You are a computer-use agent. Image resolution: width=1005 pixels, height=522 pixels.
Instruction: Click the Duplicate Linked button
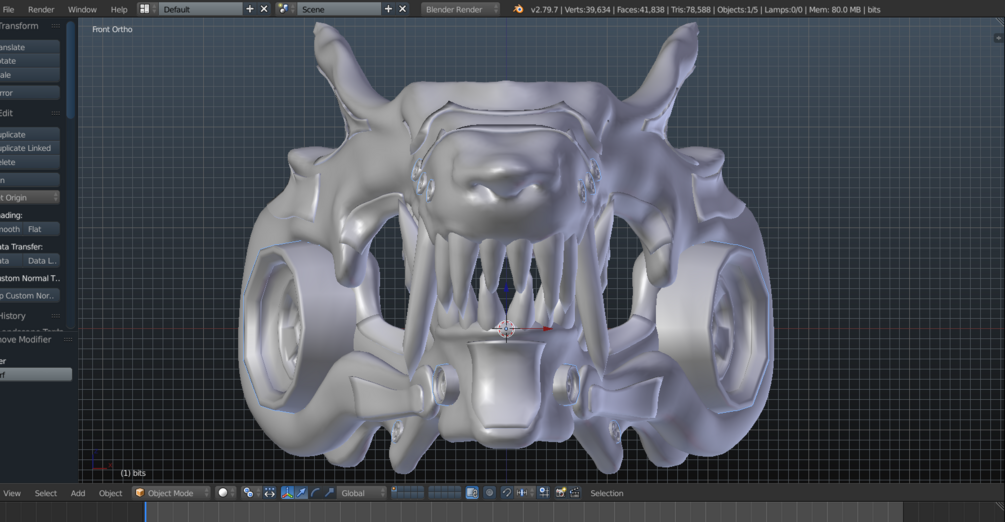[x=29, y=148]
